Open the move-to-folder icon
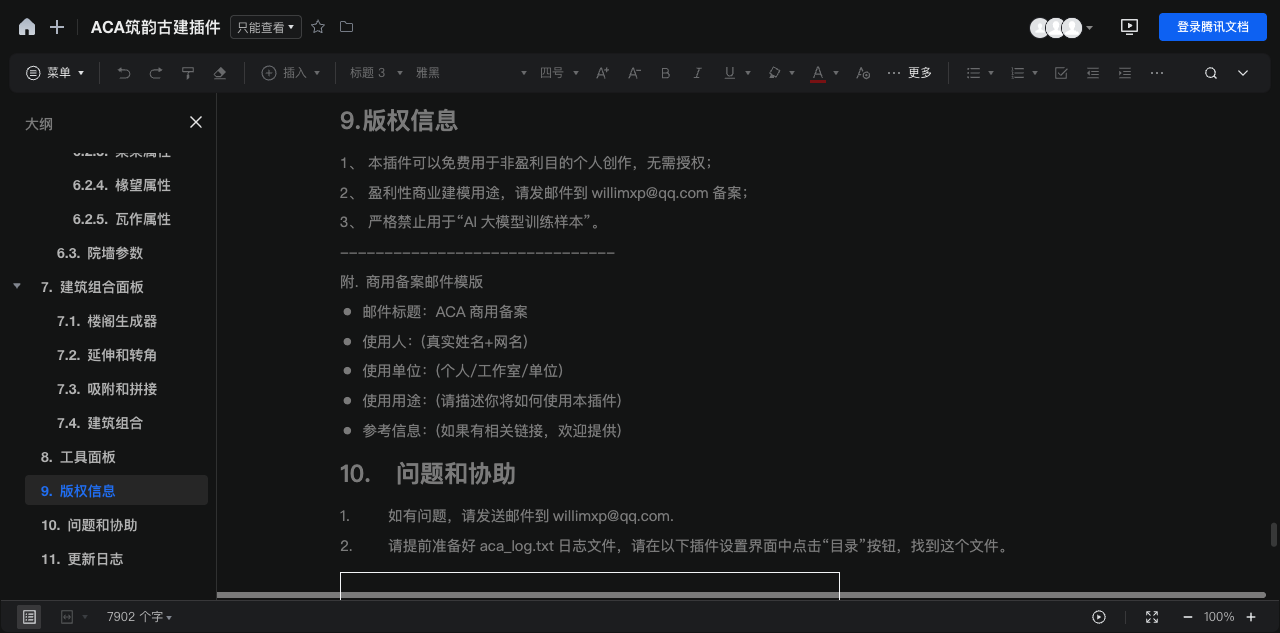 pyautogui.click(x=346, y=27)
